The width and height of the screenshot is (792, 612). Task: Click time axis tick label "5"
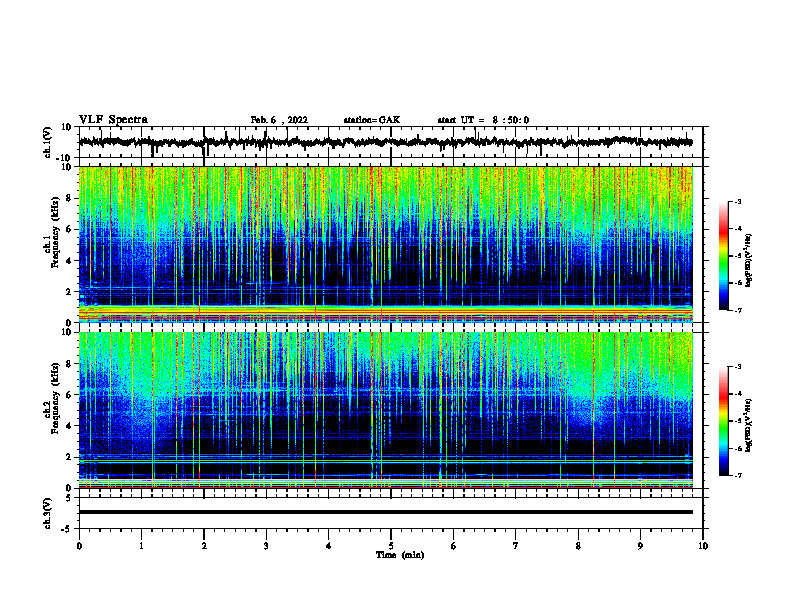391,546
